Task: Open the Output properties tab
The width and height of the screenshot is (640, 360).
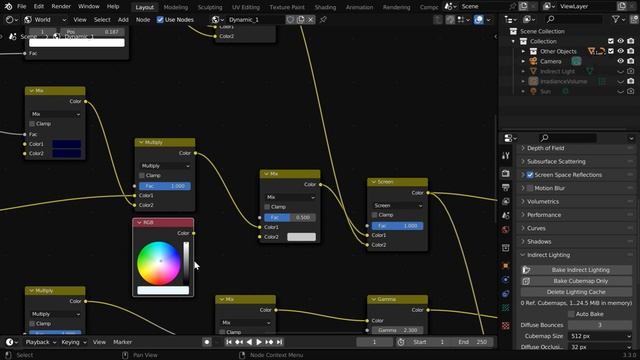Action: click(506, 187)
